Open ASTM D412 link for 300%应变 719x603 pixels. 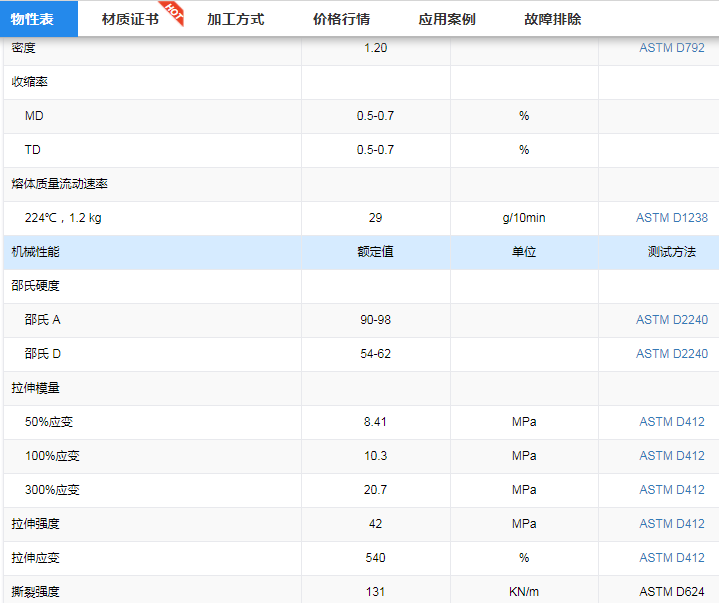[671, 490]
